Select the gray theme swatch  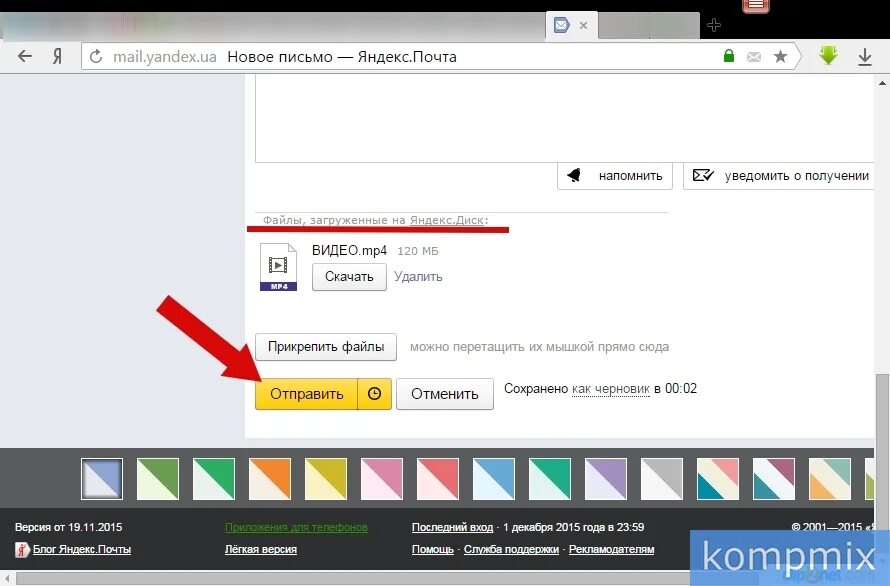(x=662, y=479)
